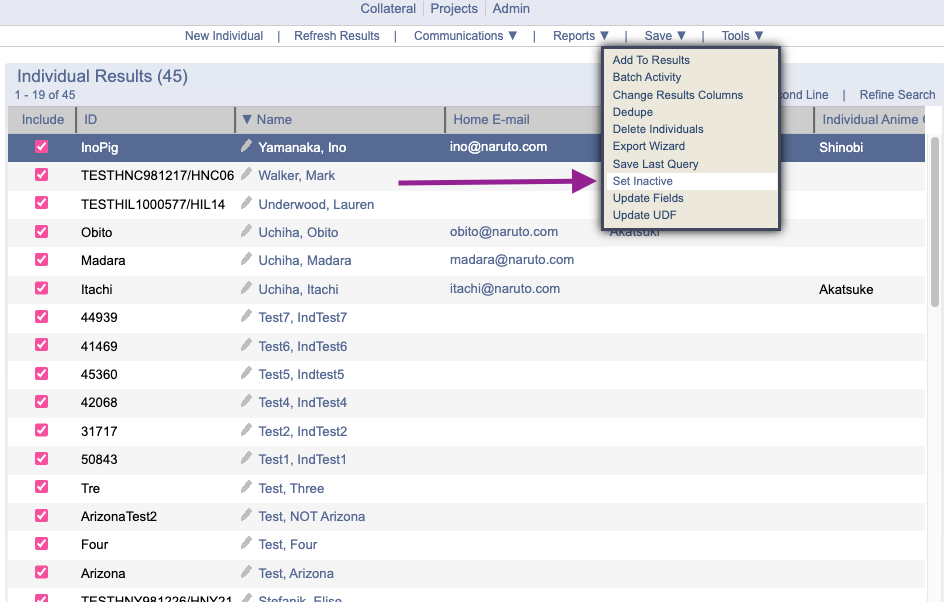The height and width of the screenshot is (602, 944).
Task: Uncheck the Include box for TESTHIL1000577/HIL14
Action: coord(42,203)
